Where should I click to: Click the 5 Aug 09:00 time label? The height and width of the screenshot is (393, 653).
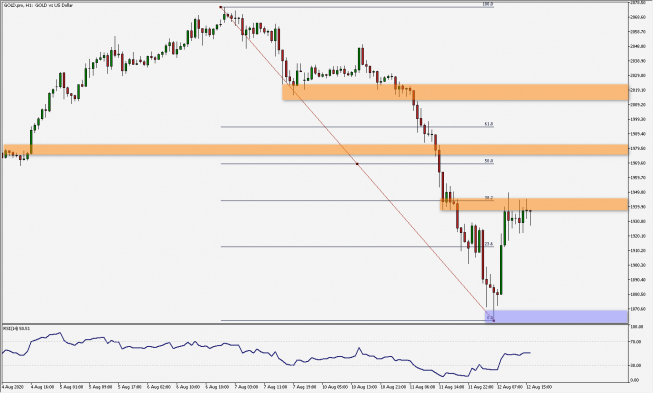click(100, 387)
